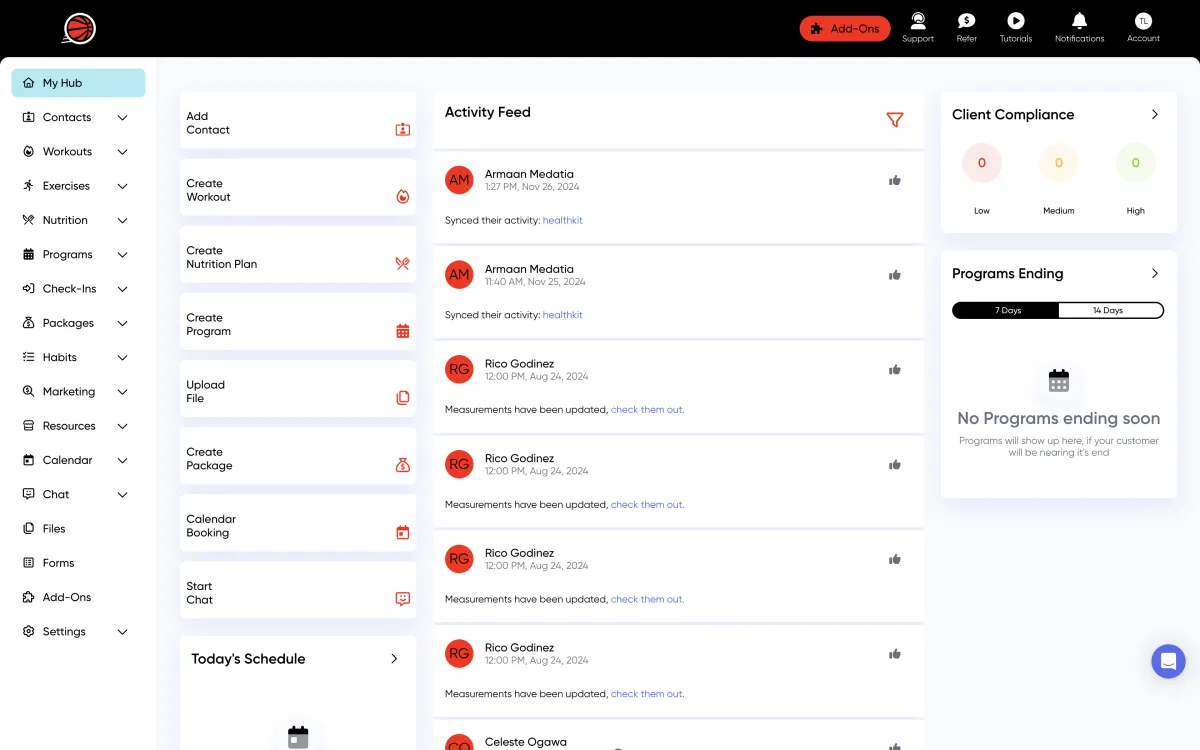Click the My Hub home icon
The height and width of the screenshot is (750, 1200).
29,83
